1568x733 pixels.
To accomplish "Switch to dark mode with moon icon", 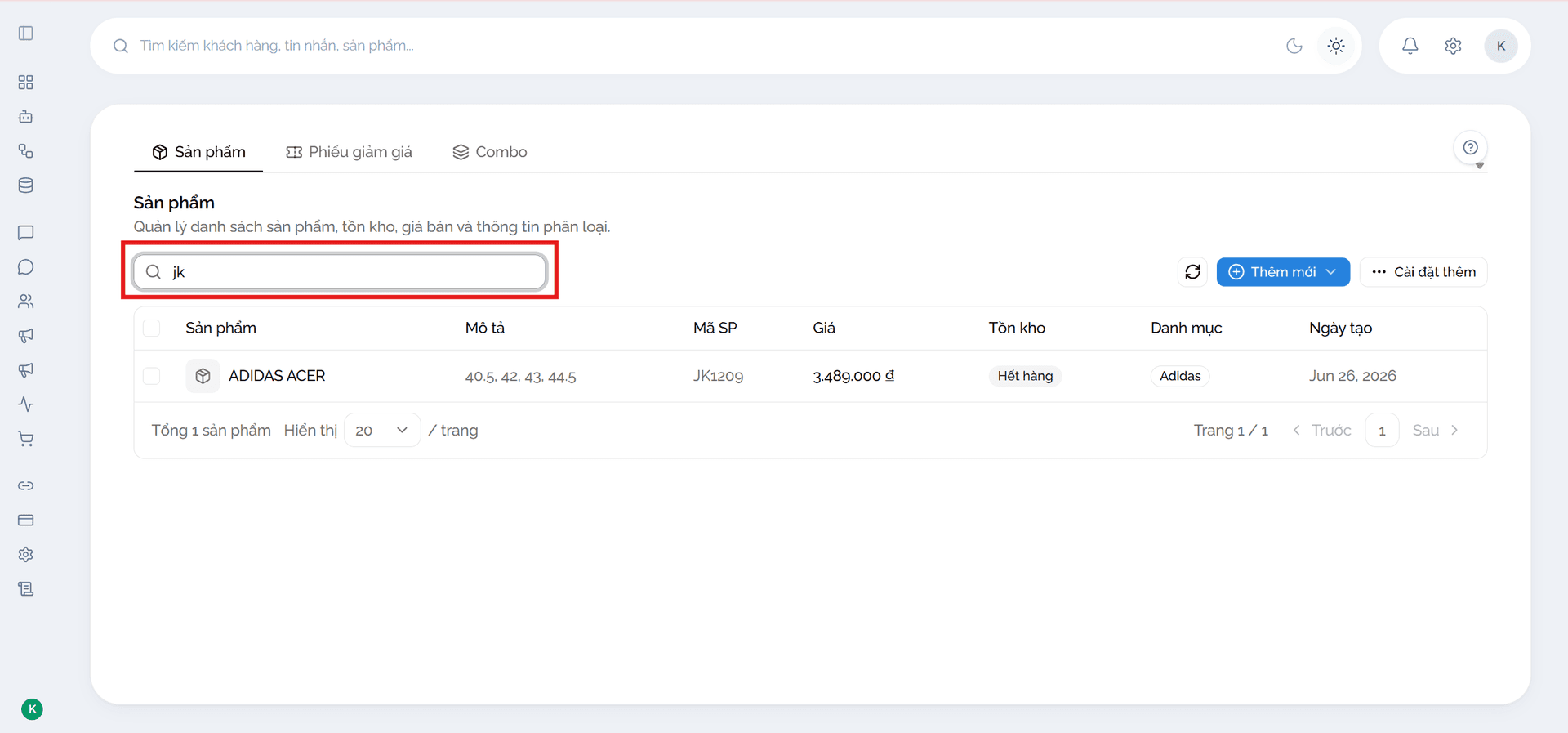I will coord(1294,46).
